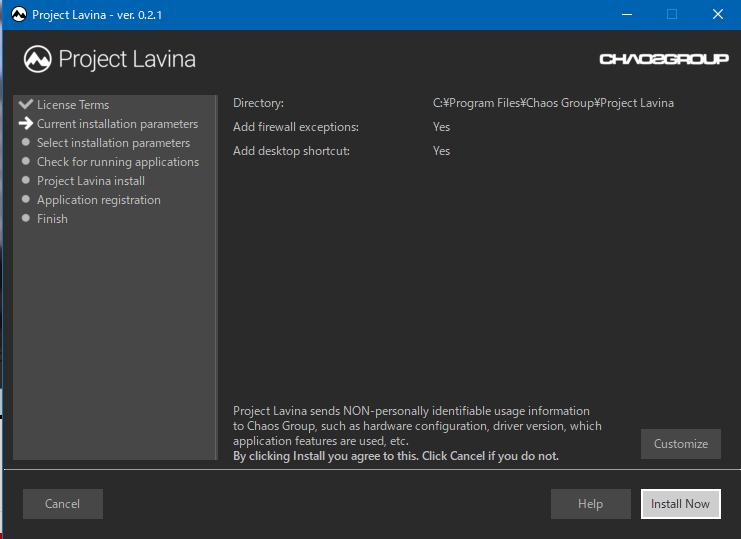
Task: Click the installation directory path value
Action: pos(553,103)
